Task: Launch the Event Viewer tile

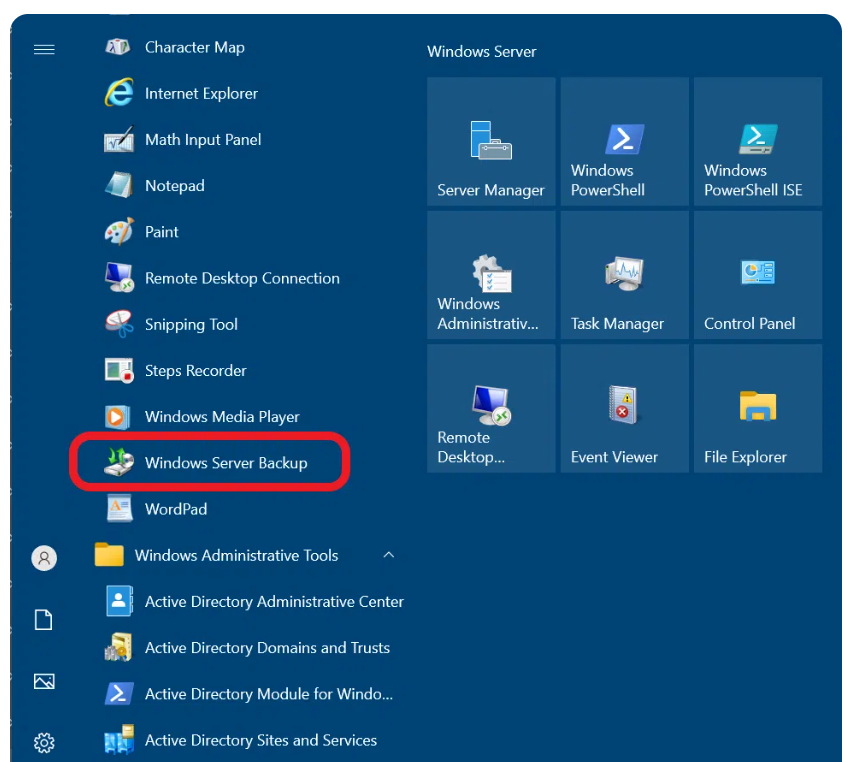Action: point(624,409)
